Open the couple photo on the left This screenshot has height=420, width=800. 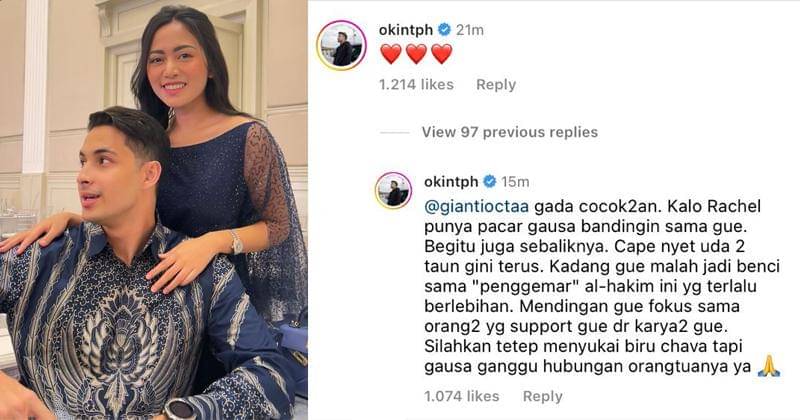point(154,210)
